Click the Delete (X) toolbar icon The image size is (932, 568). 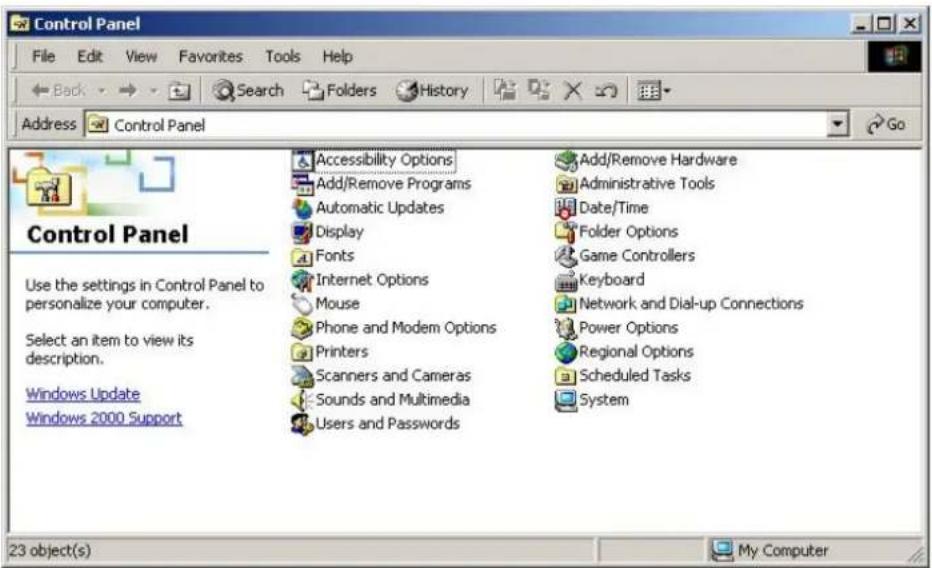pos(572,91)
